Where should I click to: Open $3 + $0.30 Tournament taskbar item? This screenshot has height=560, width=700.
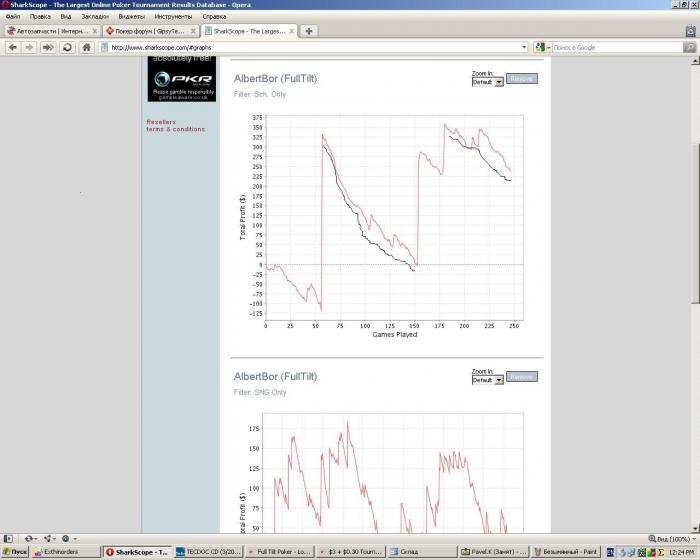point(350,552)
